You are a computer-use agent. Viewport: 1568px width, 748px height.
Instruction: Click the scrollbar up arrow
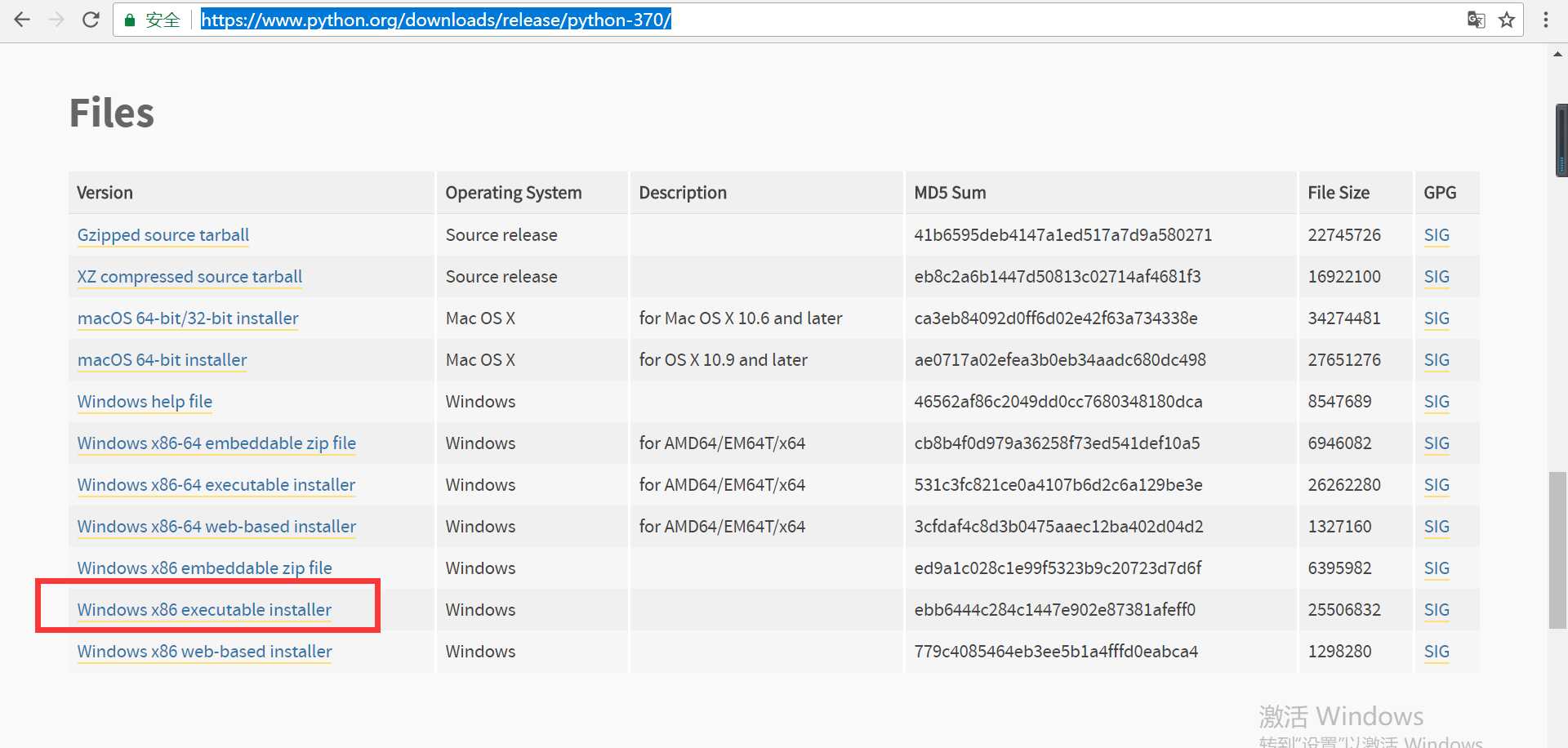(1557, 54)
